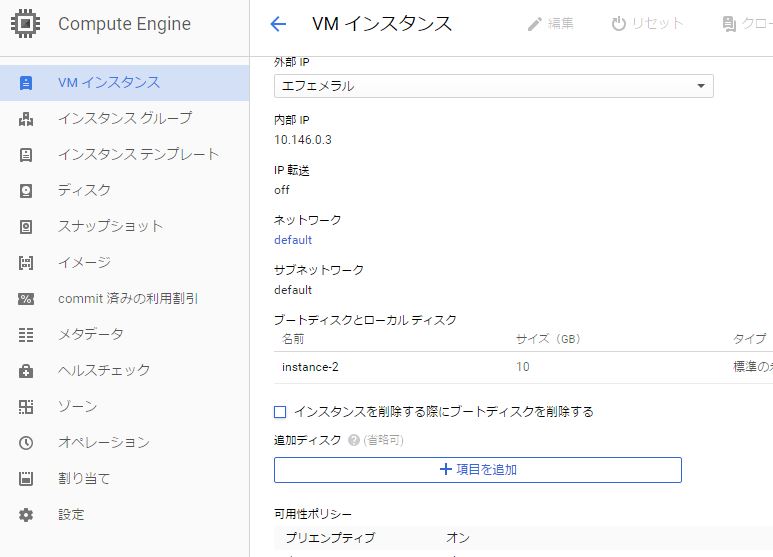Click the リセット button label
The height and width of the screenshot is (557, 773).
657,24
